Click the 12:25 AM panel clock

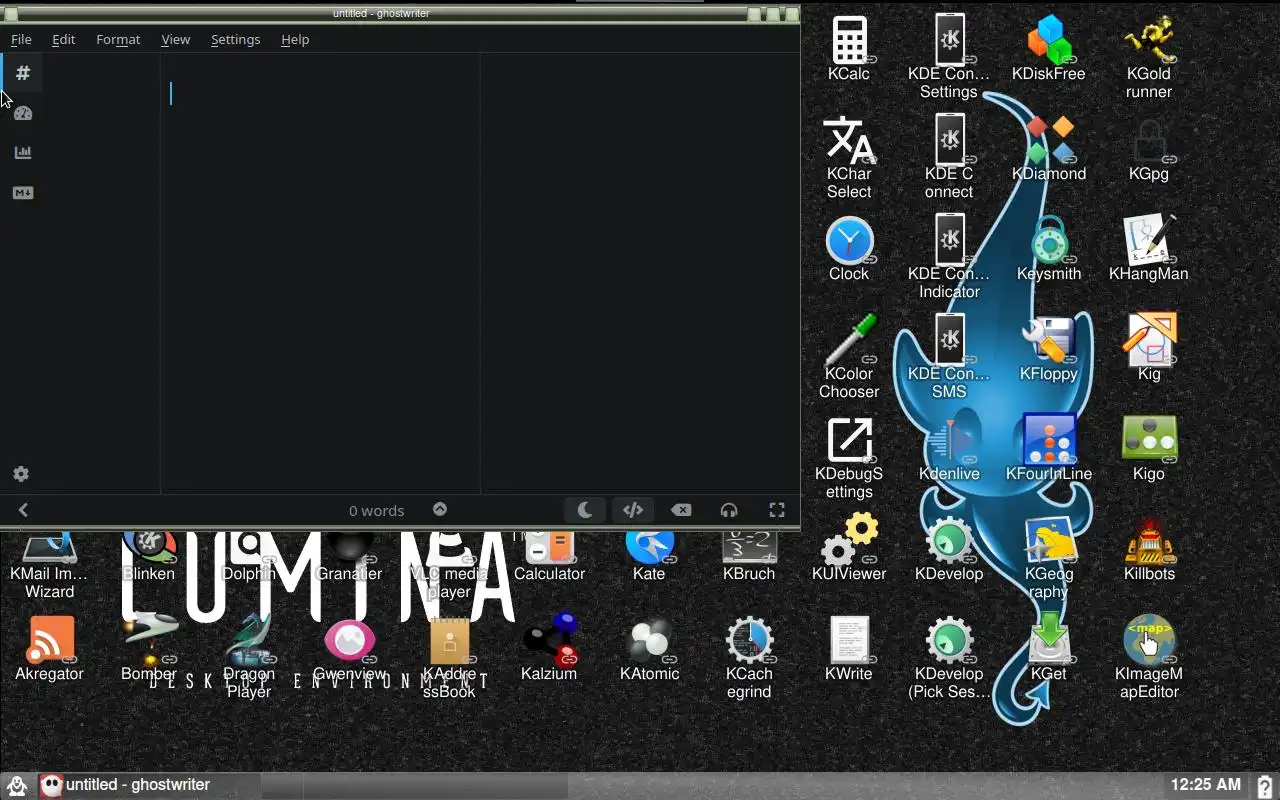tap(1206, 785)
